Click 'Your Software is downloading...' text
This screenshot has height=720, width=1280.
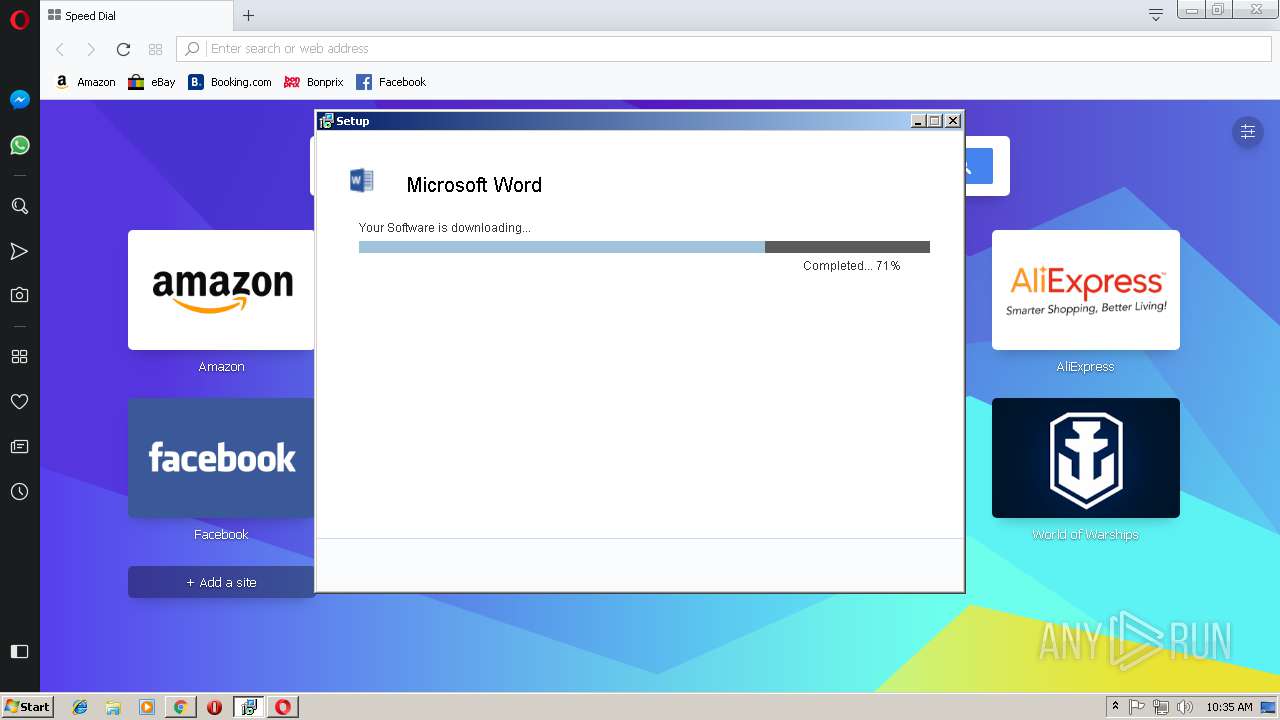point(445,228)
